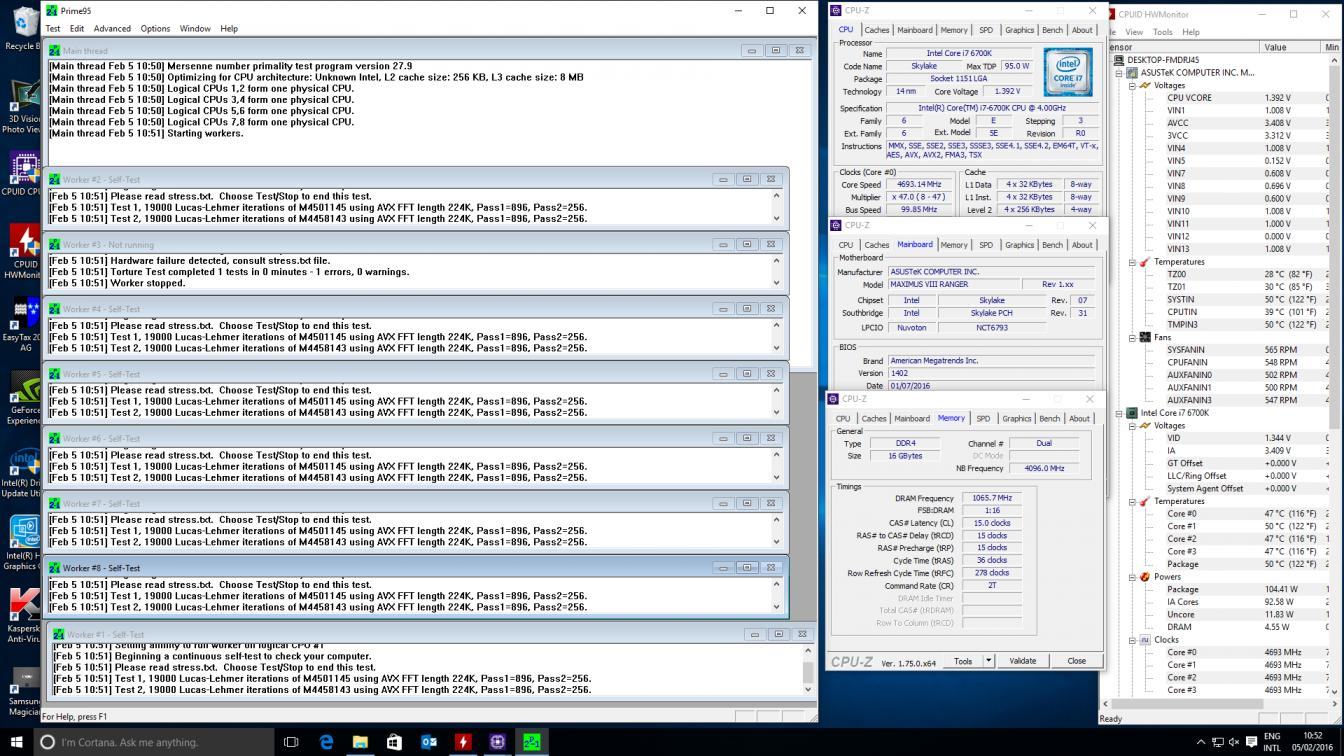Open the Windows Store taskbar icon
This screenshot has height=756, width=1344.
click(394, 742)
